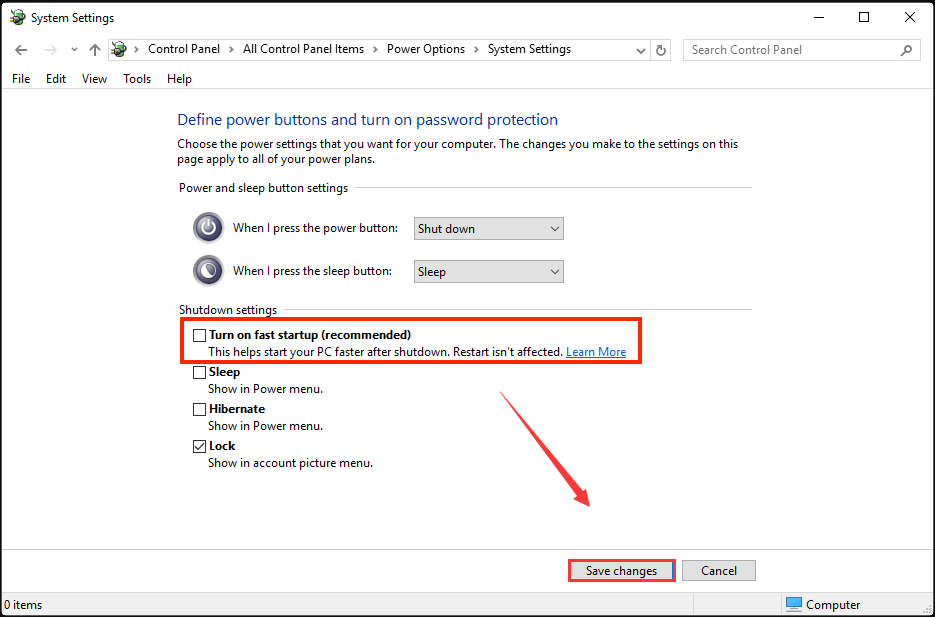The height and width of the screenshot is (617, 935).
Task: Click the System Settings breadcrumb
Action: click(530, 49)
